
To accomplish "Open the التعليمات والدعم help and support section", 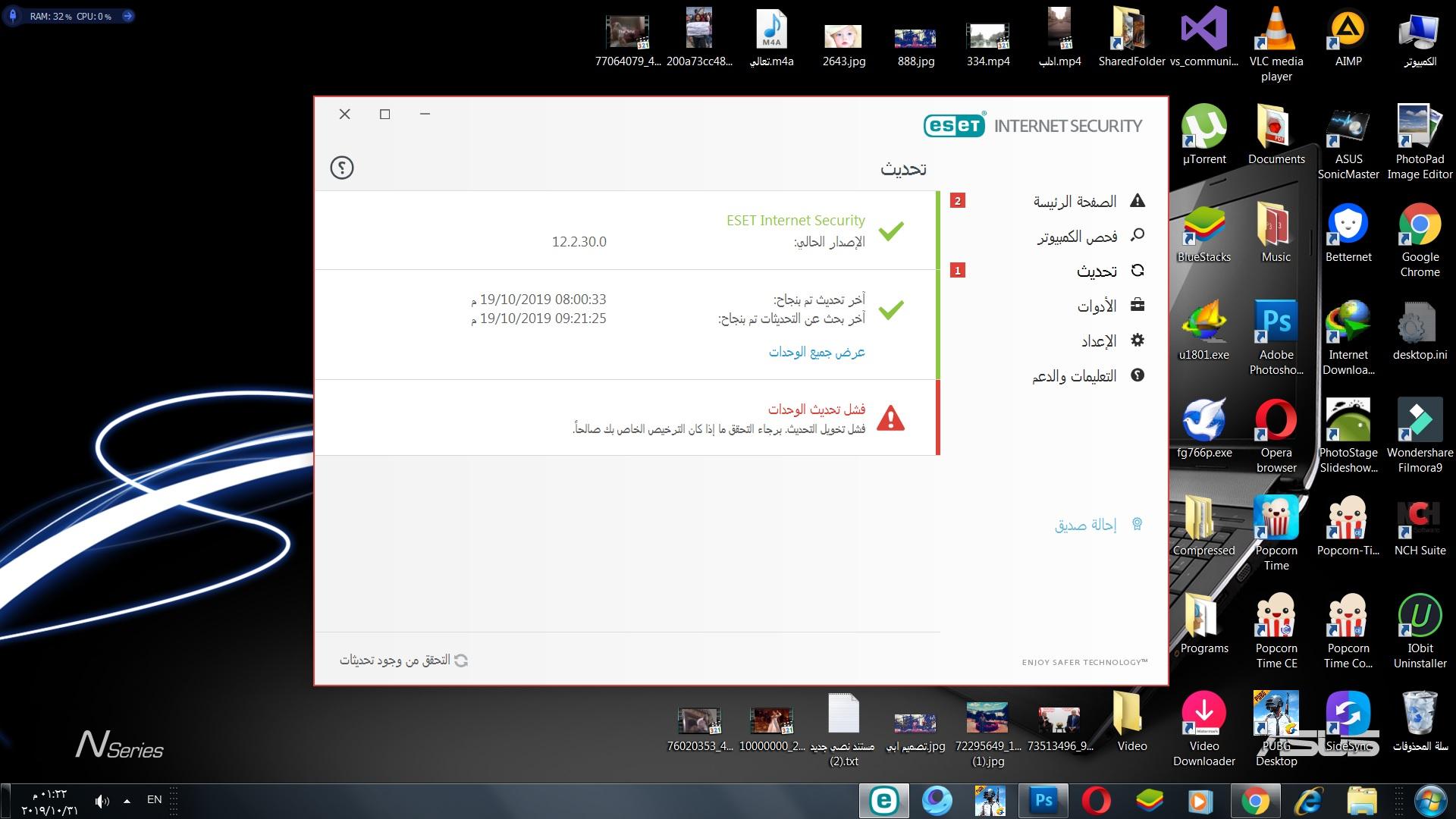I will click(1074, 375).
